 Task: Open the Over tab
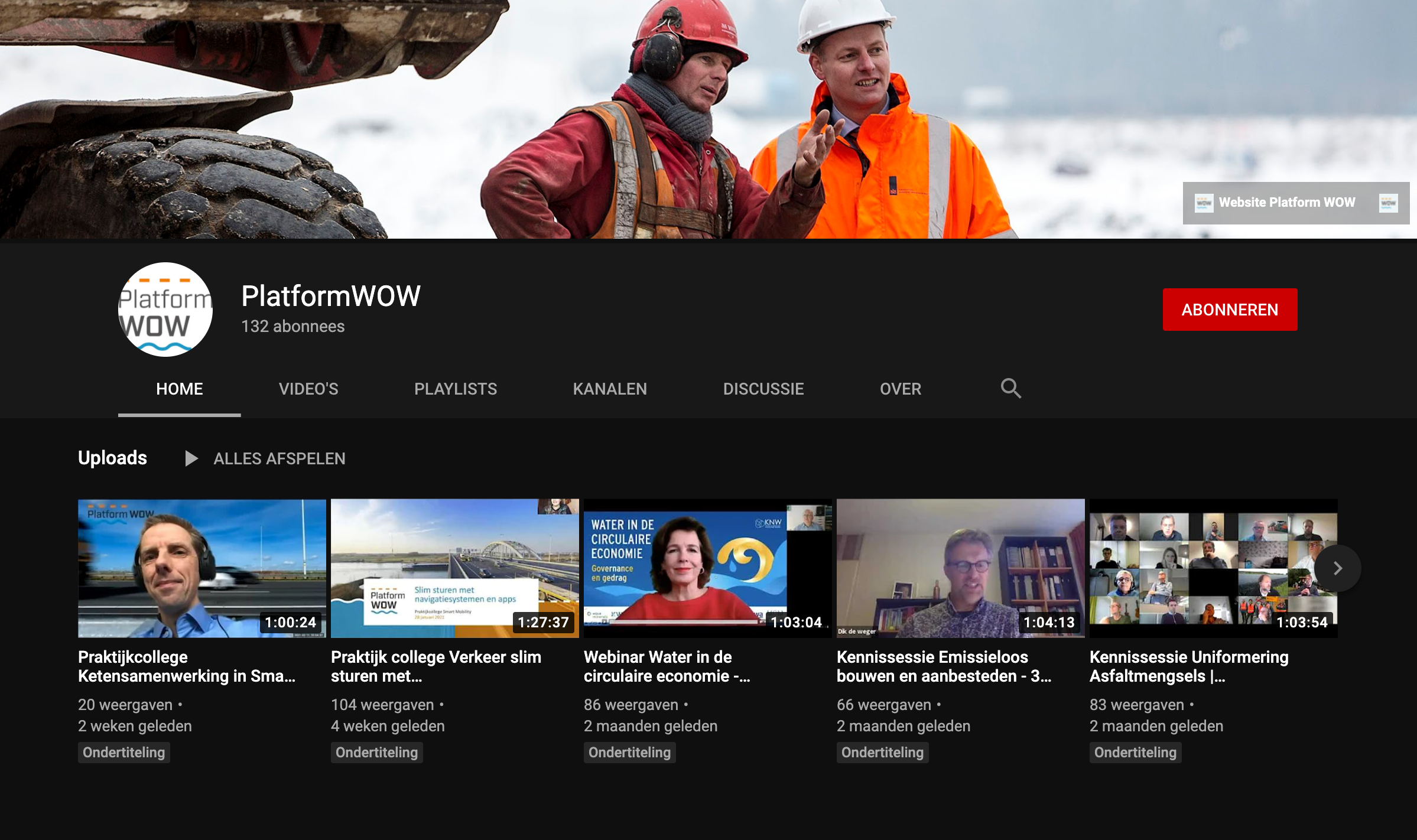click(900, 389)
